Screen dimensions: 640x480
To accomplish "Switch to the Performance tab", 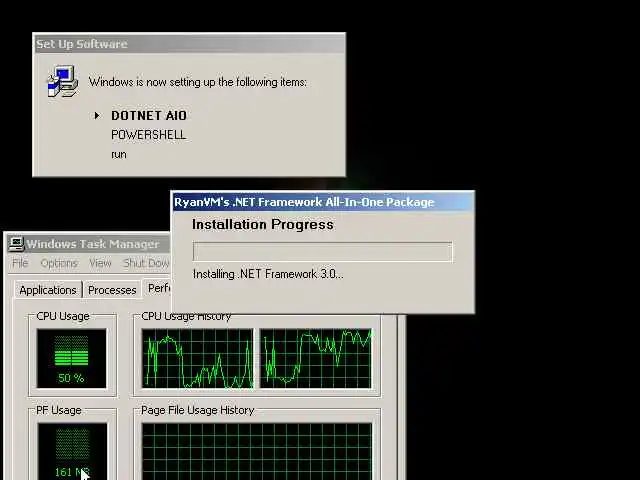I will pyautogui.click(x=158, y=289).
